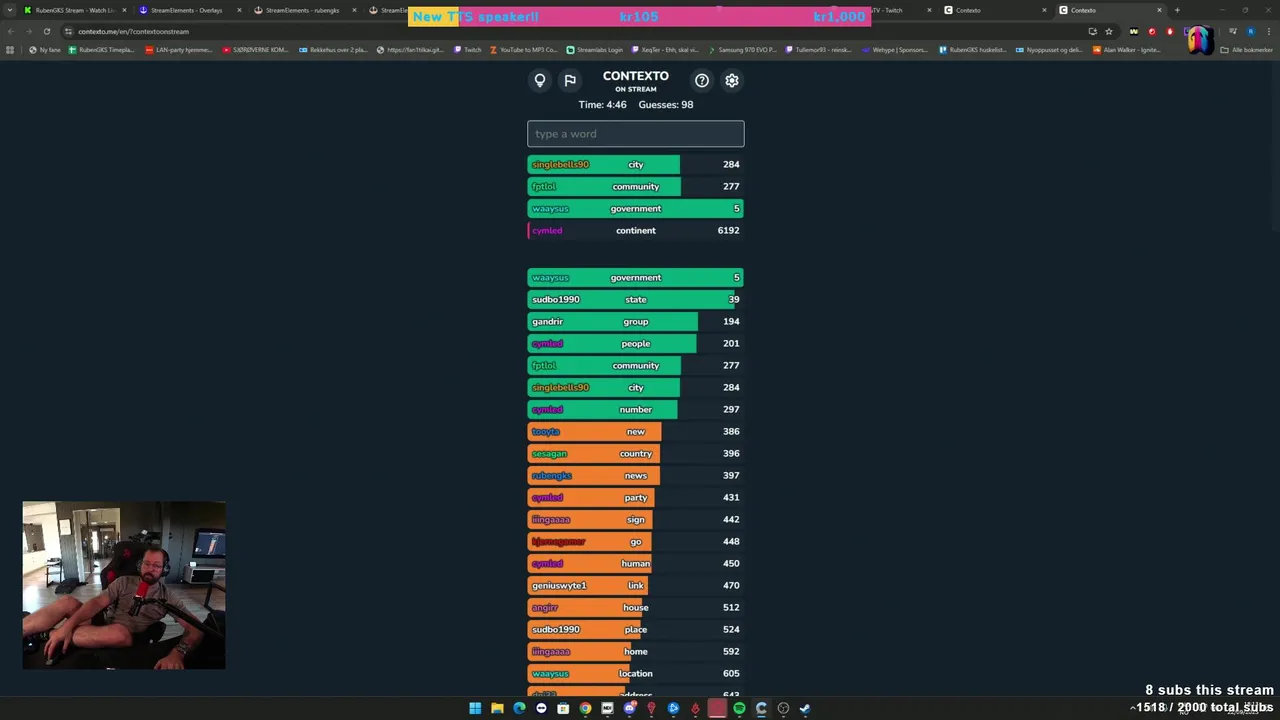Click the CONTEXTO title

636,76
